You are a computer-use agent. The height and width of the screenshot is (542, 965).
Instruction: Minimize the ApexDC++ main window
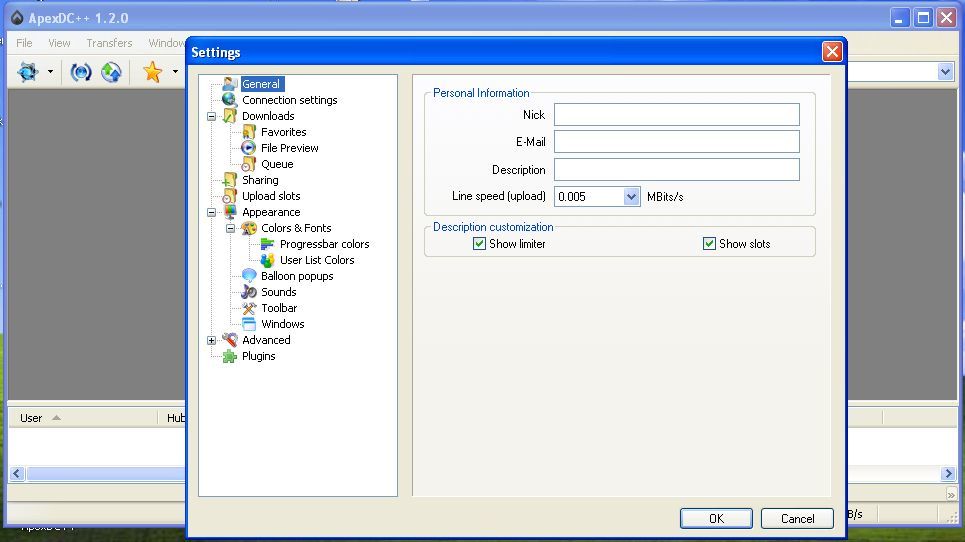point(900,18)
